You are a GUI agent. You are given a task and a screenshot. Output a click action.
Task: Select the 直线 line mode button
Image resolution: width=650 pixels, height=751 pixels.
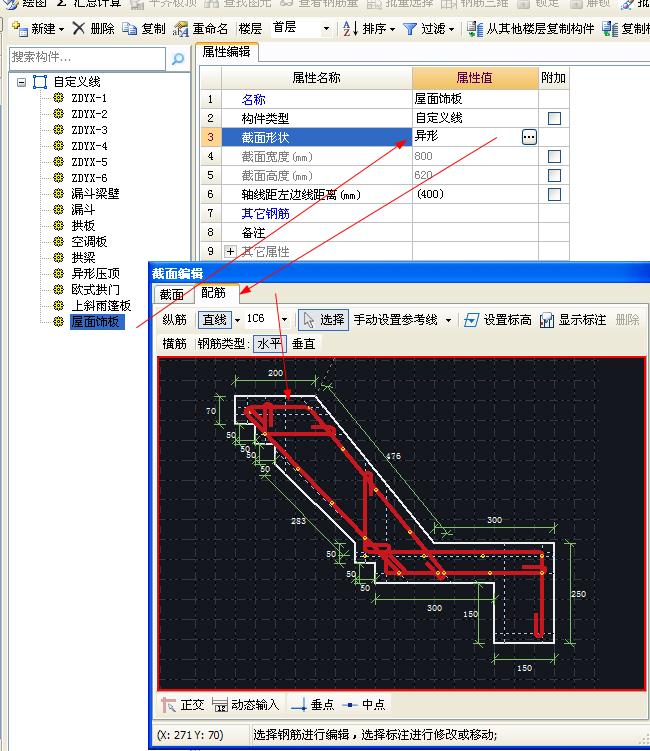coord(215,319)
